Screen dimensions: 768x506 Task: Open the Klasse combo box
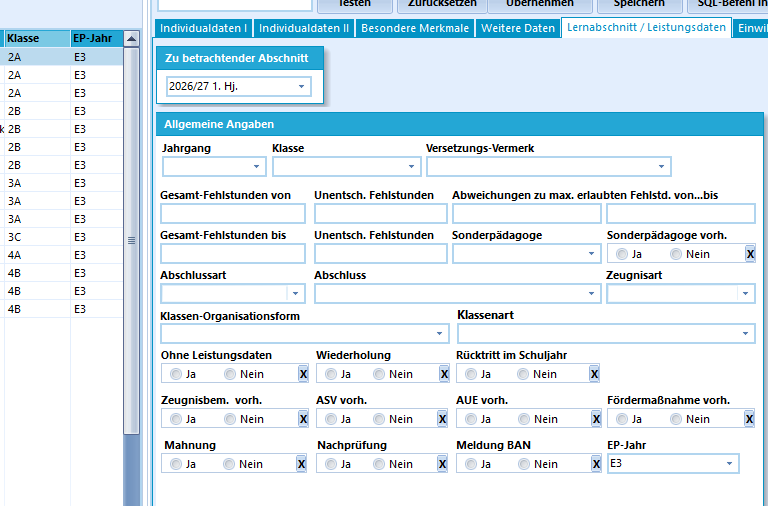click(411, 167)
